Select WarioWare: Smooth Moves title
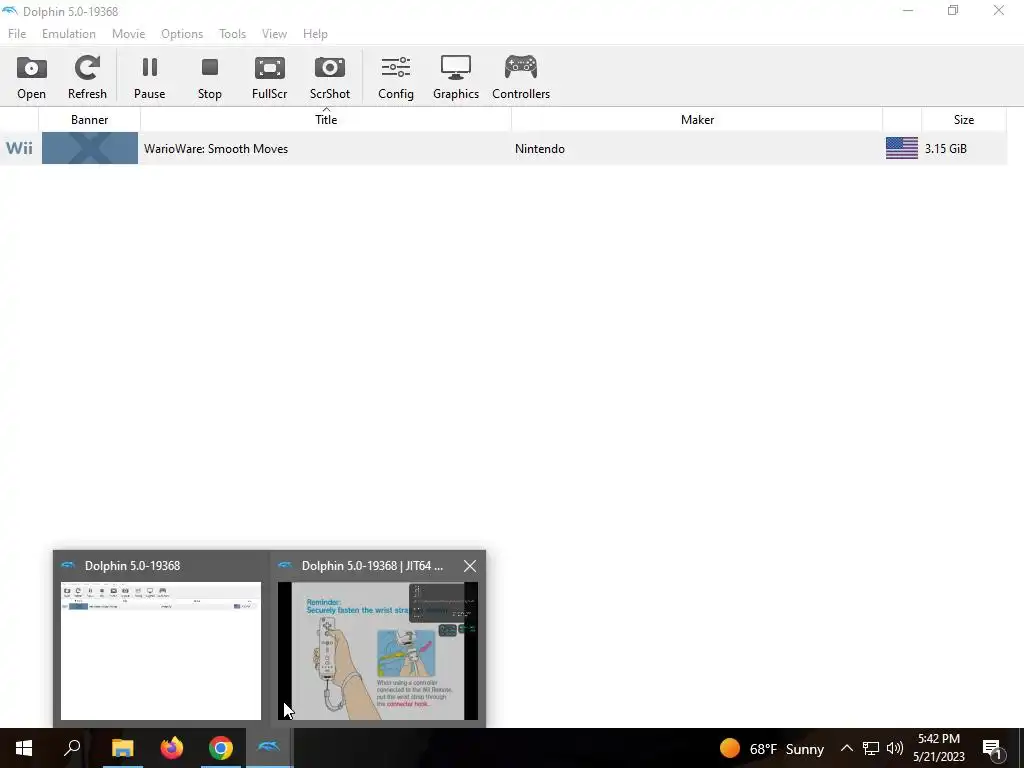Screen dimensions: 1024x768 click(x=216, y=149)
